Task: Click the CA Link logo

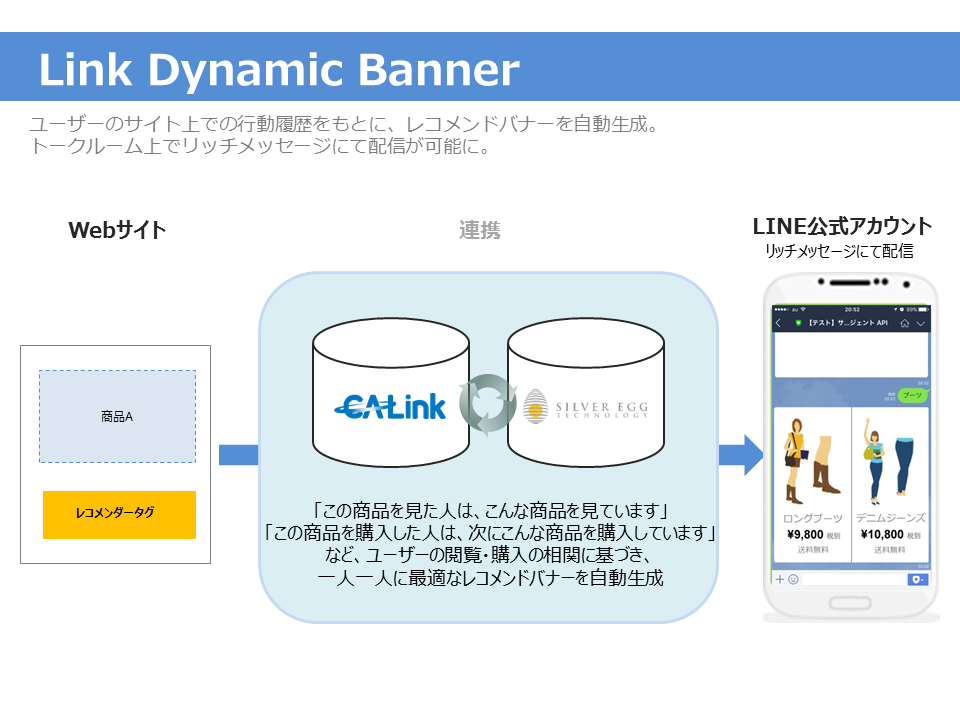Action: 391,407
